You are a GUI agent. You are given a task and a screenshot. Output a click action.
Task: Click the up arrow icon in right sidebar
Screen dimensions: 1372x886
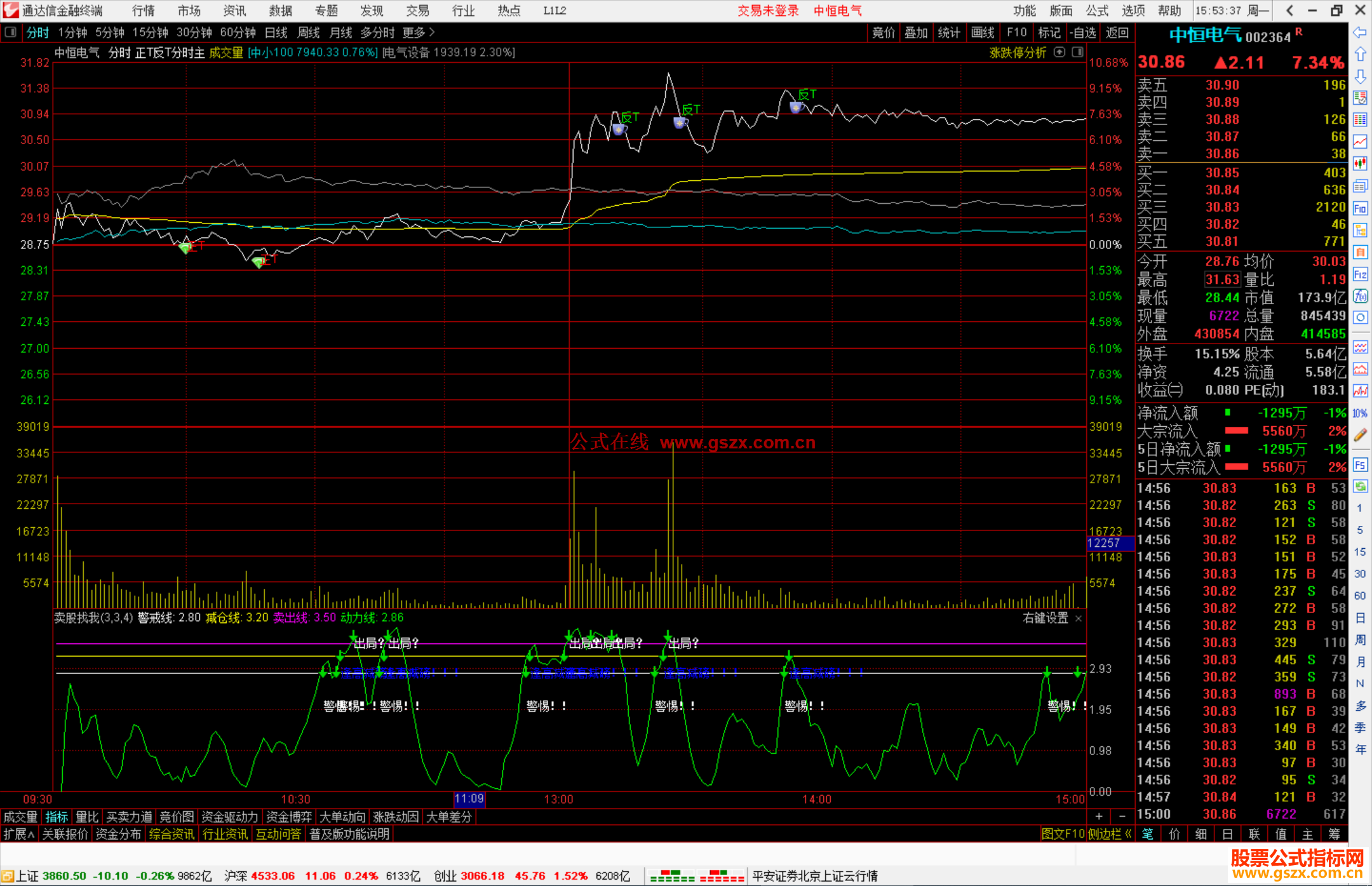[1360, 54]
